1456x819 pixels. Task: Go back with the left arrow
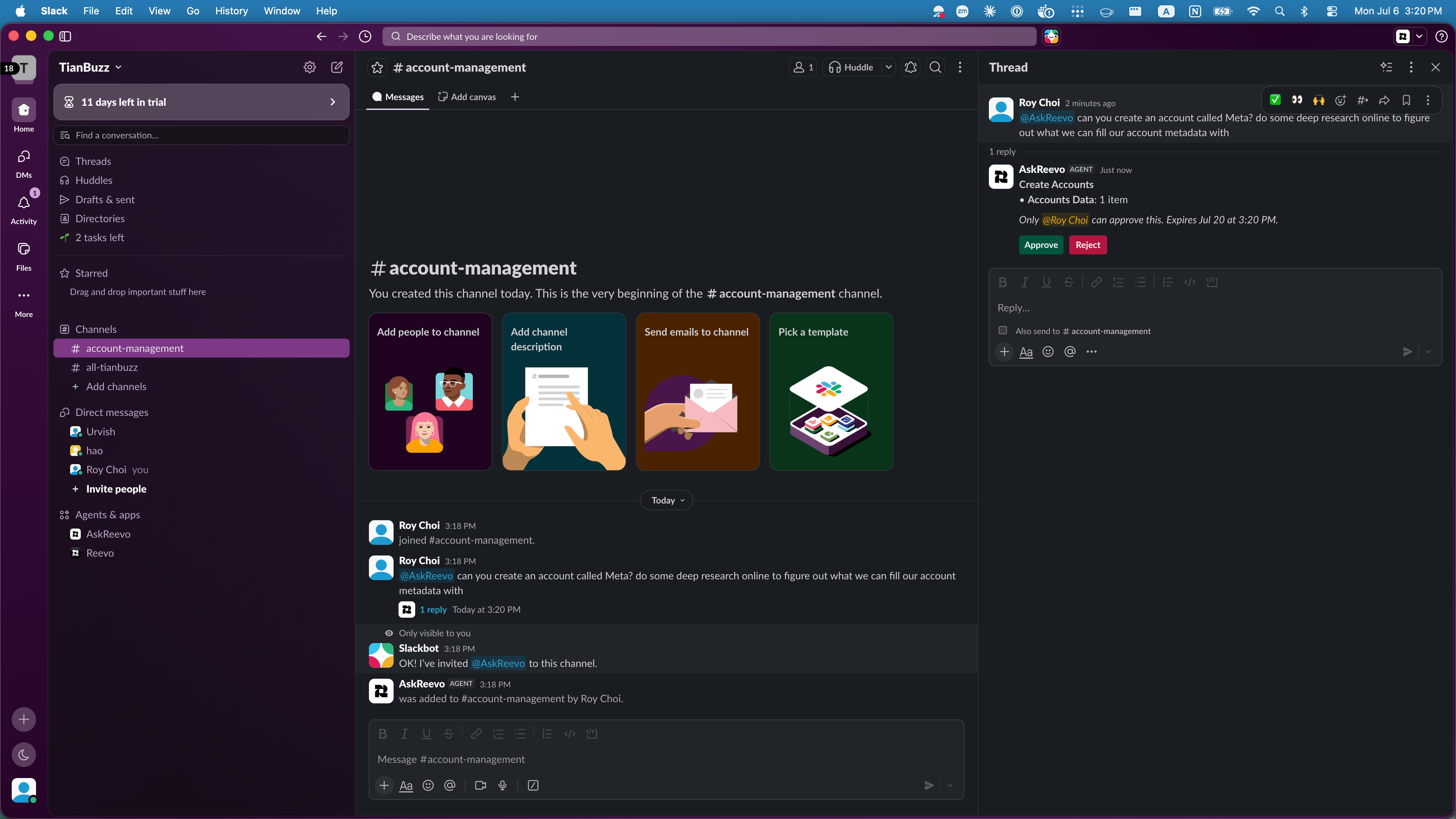321,36
